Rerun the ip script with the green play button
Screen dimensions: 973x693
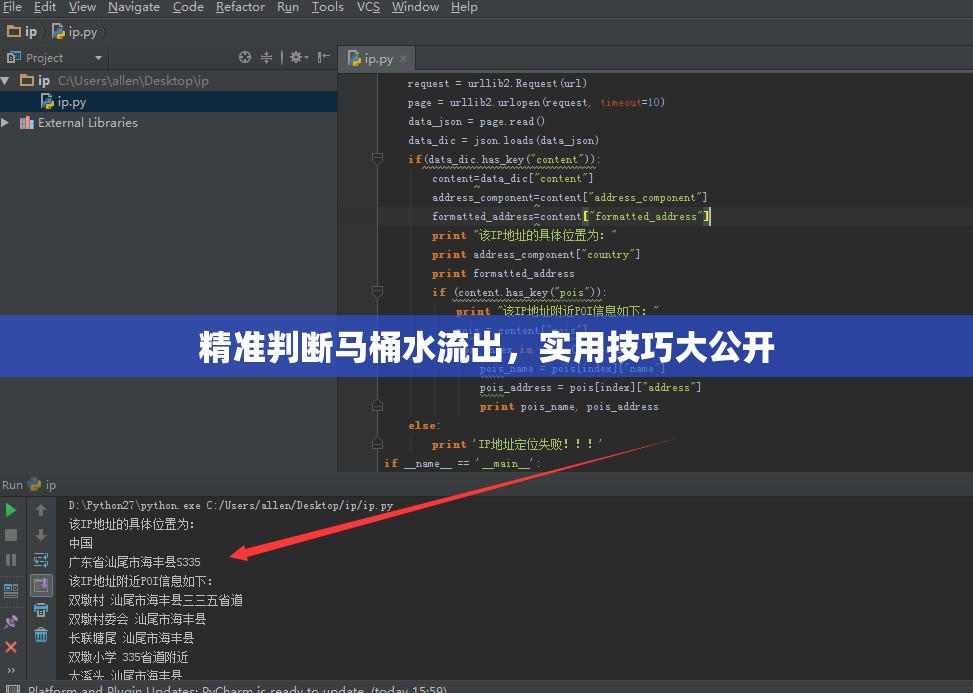click(x=11, y=510)
